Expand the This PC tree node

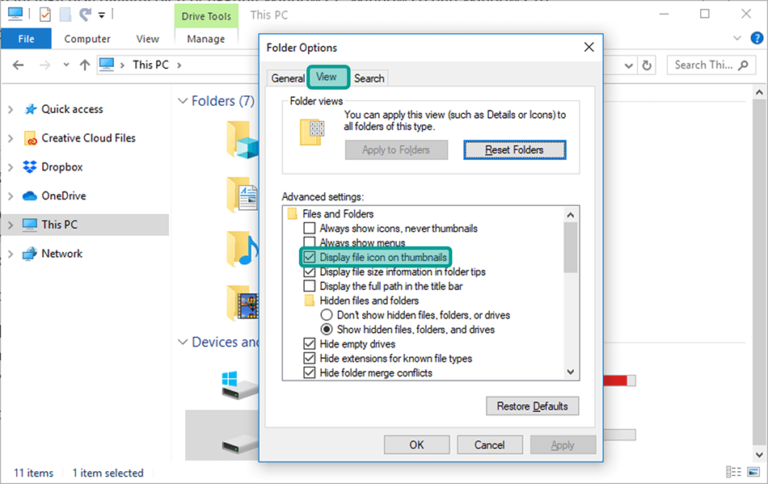point(10,225)
